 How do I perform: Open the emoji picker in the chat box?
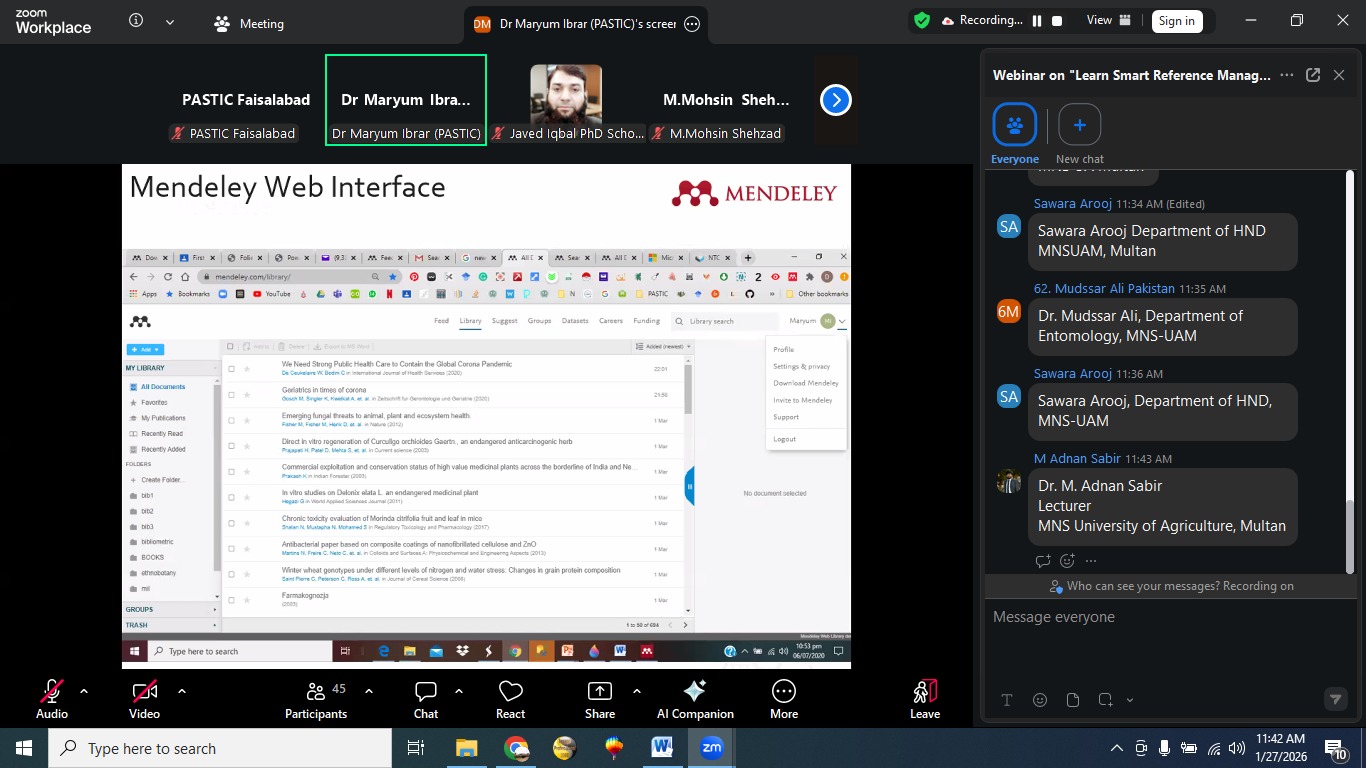(1040, 700)
